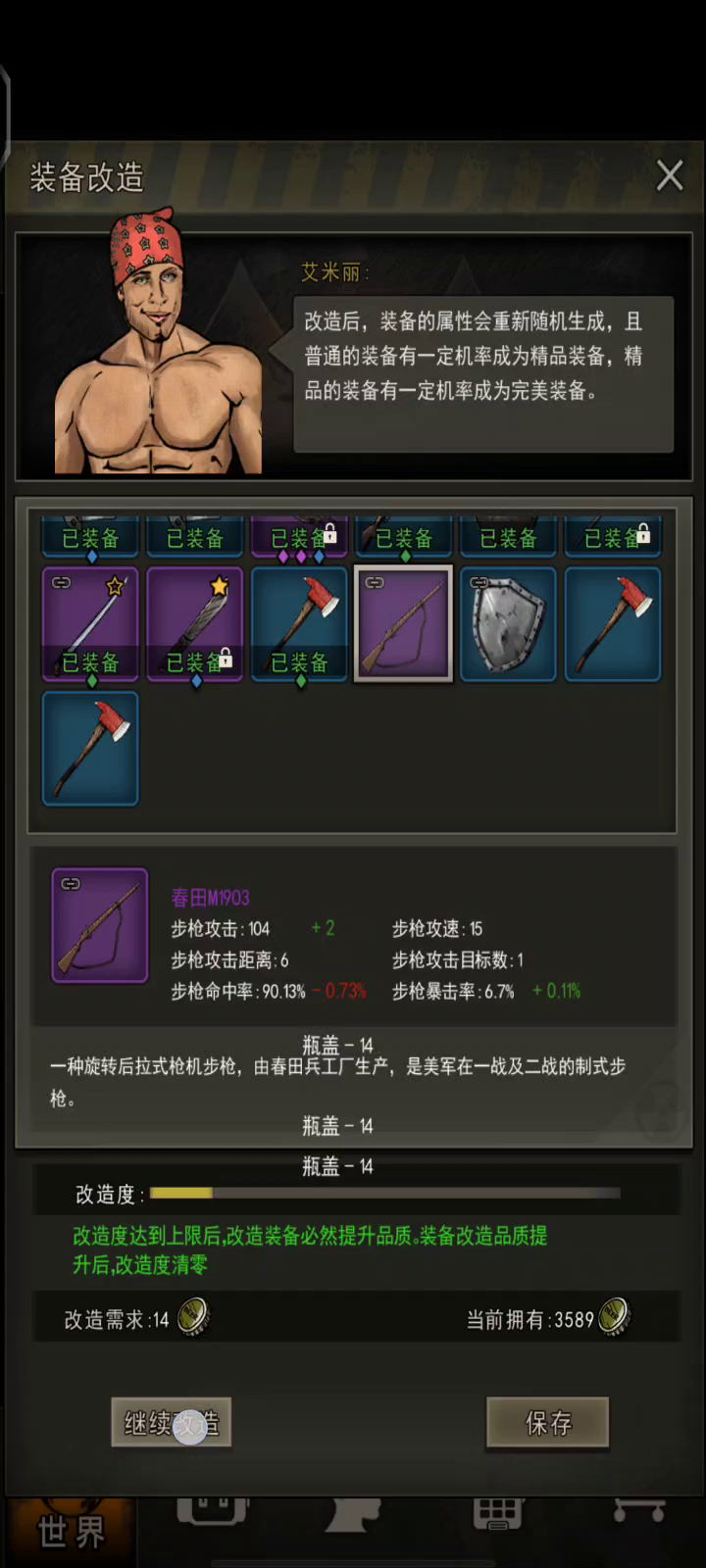Image resolution: width=706 pixels, height=1568 pixels.
Task: Open the cart icon tab in bottom bar
Action: click(639, 1510)
